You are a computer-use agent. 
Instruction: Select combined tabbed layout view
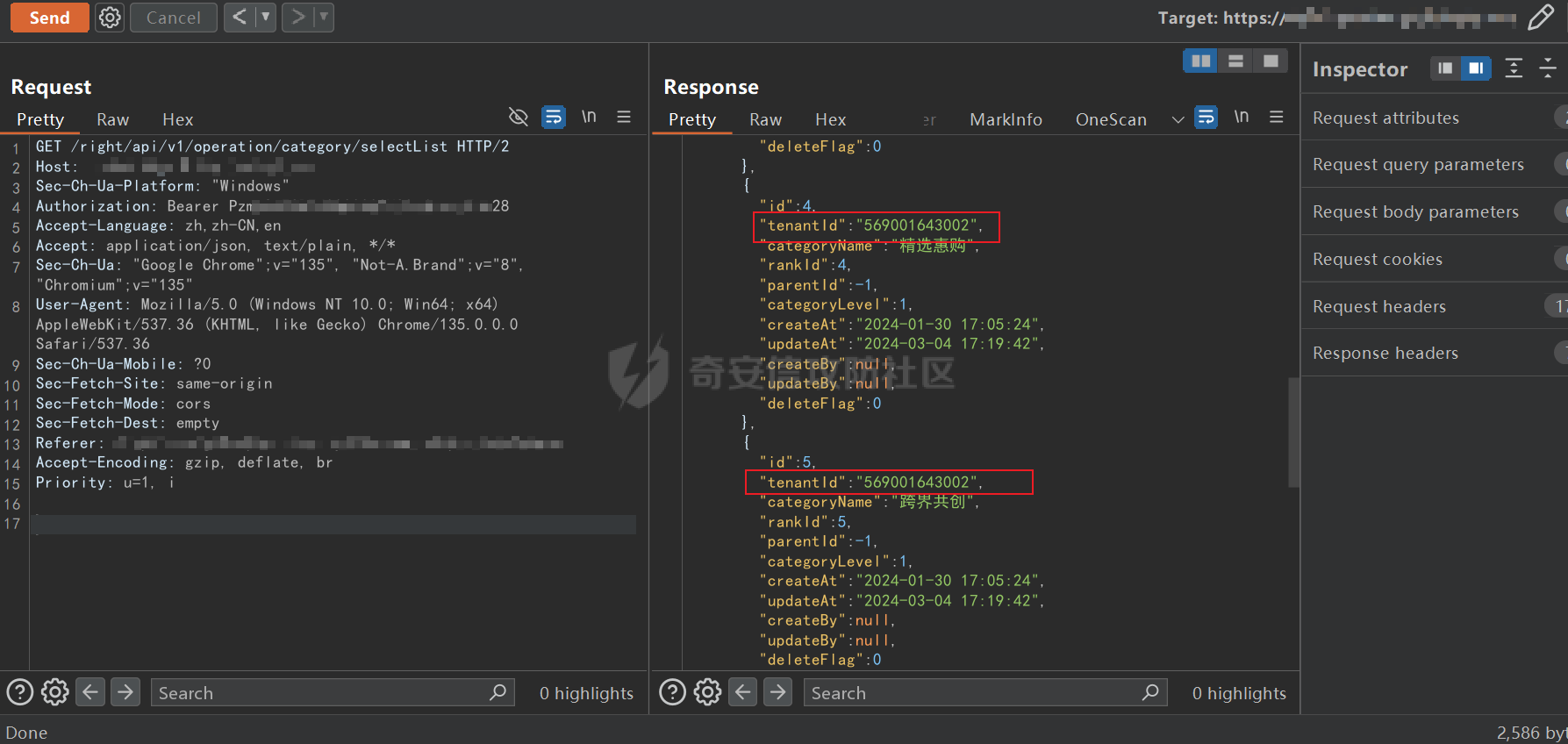(1271, 61)
